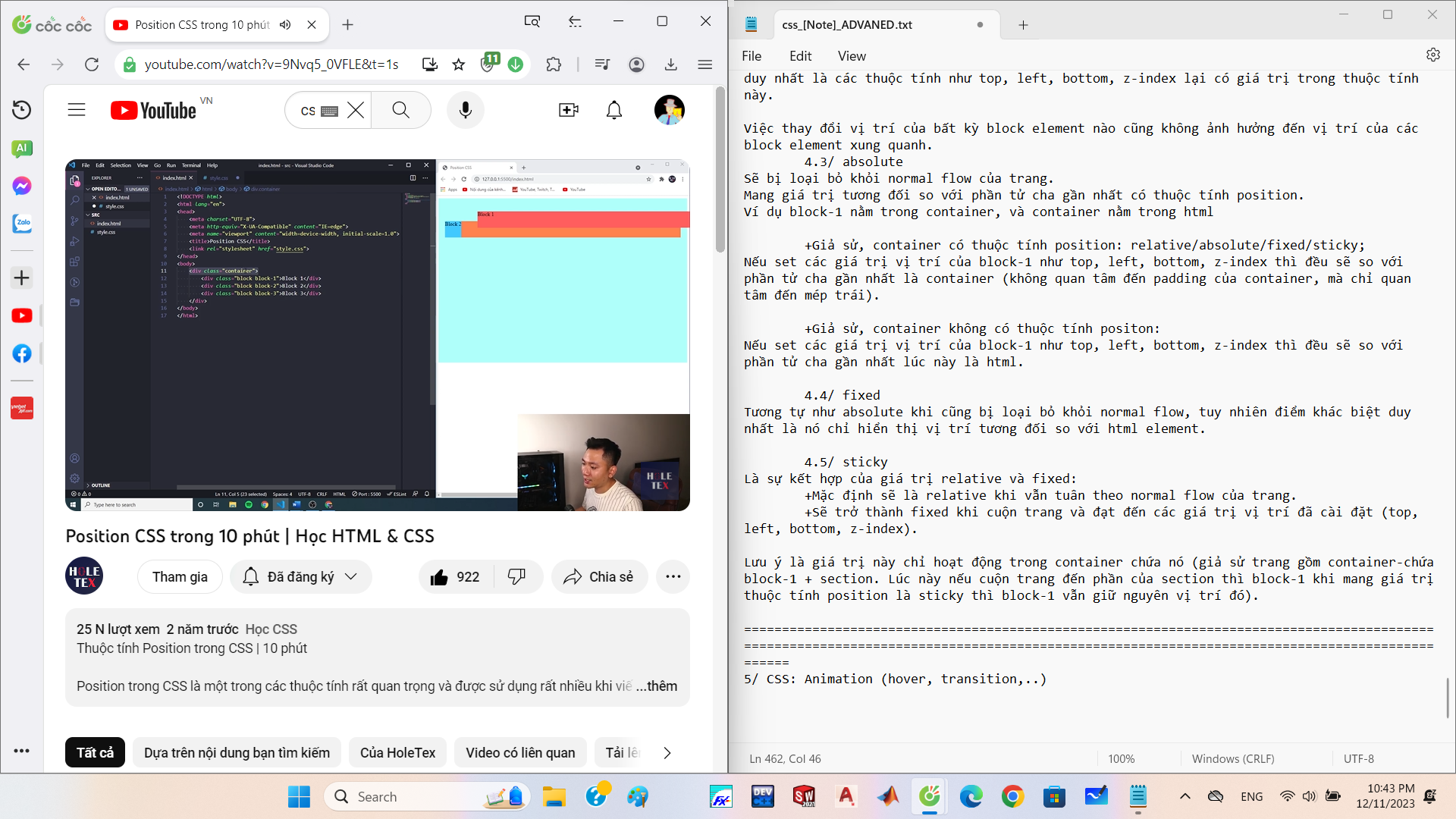The height and width of the screenshot is (819, 1456).
Task: Expand description with ...thêm
Action: click(657, 686)
